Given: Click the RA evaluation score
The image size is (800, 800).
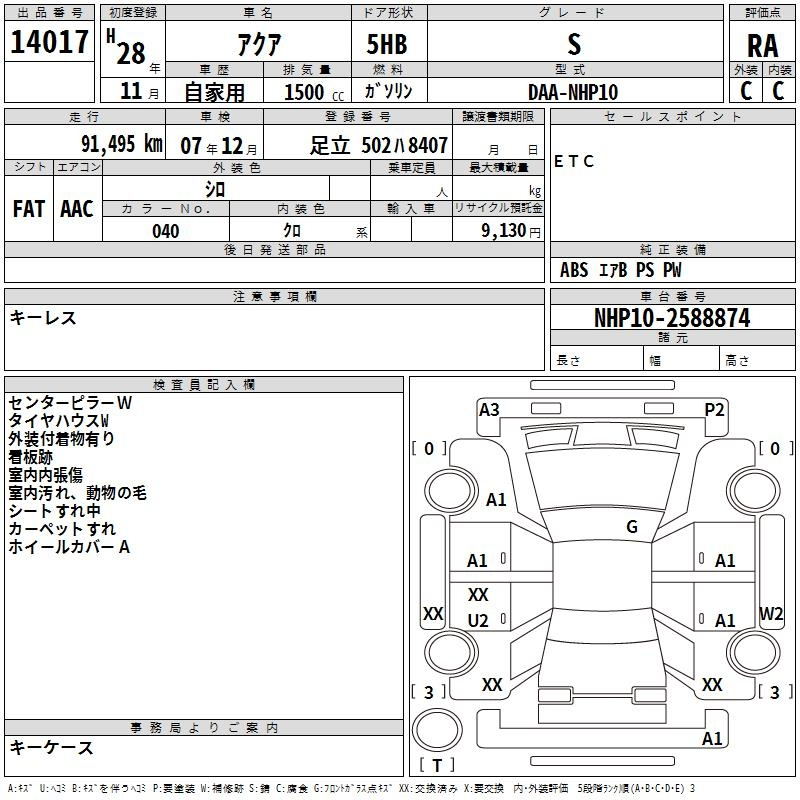Looking at the screenshot, I should (x=762, y=46).
